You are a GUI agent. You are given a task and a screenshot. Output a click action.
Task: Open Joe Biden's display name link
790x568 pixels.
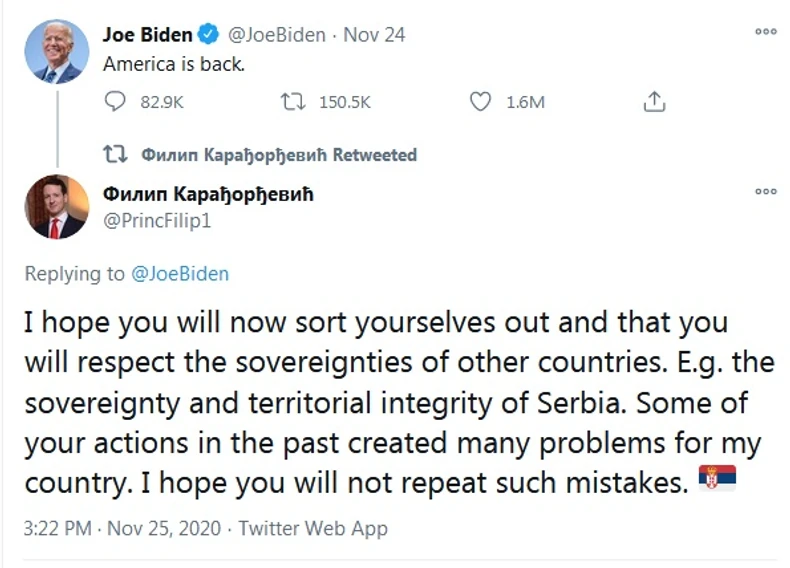[147, 35]
